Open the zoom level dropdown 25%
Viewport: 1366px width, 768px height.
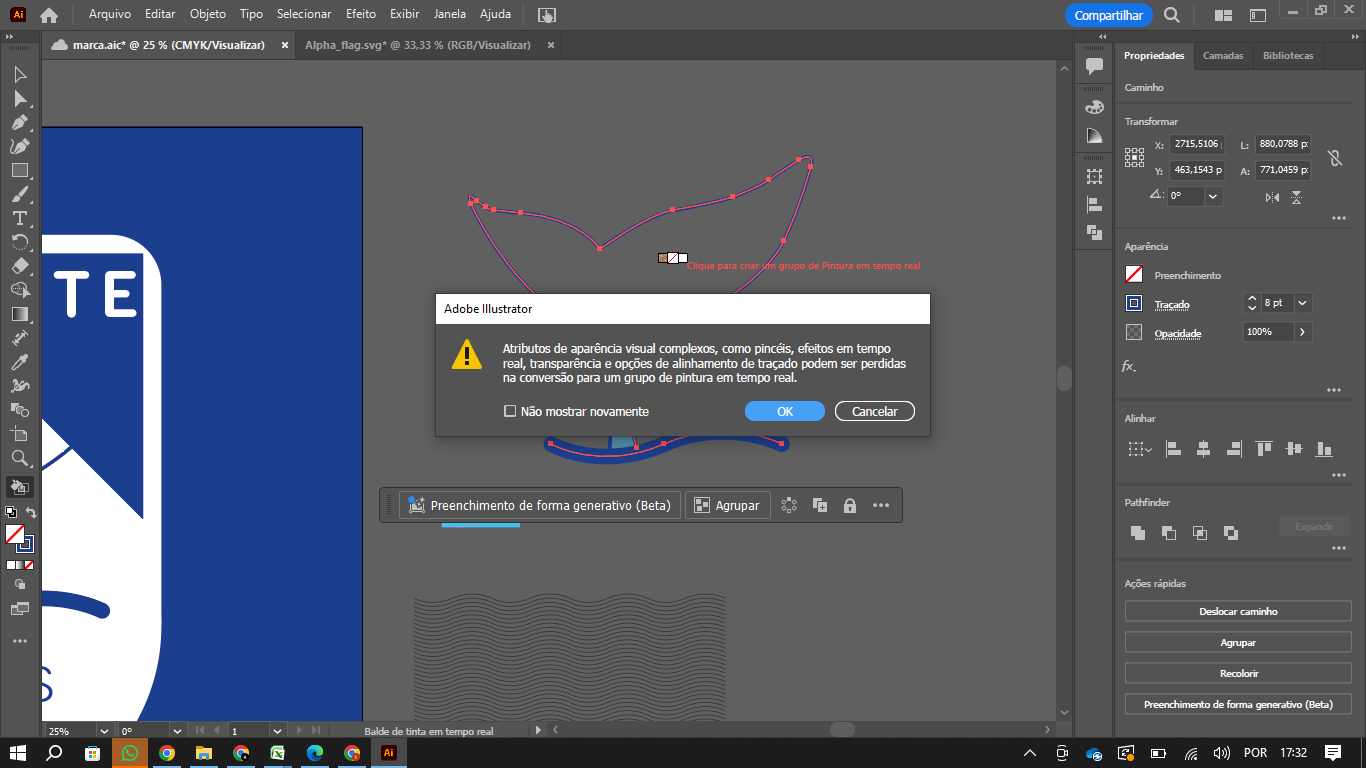pos(103,731)
